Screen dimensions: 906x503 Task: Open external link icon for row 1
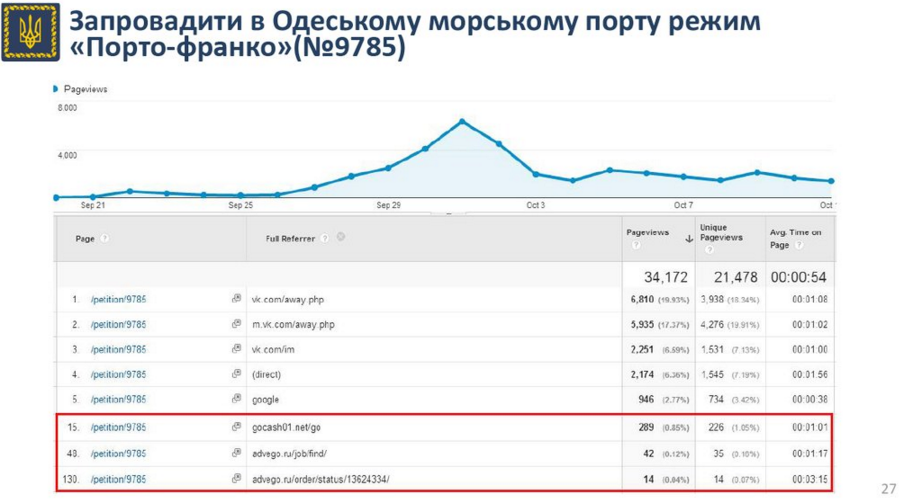coord(237,299)
